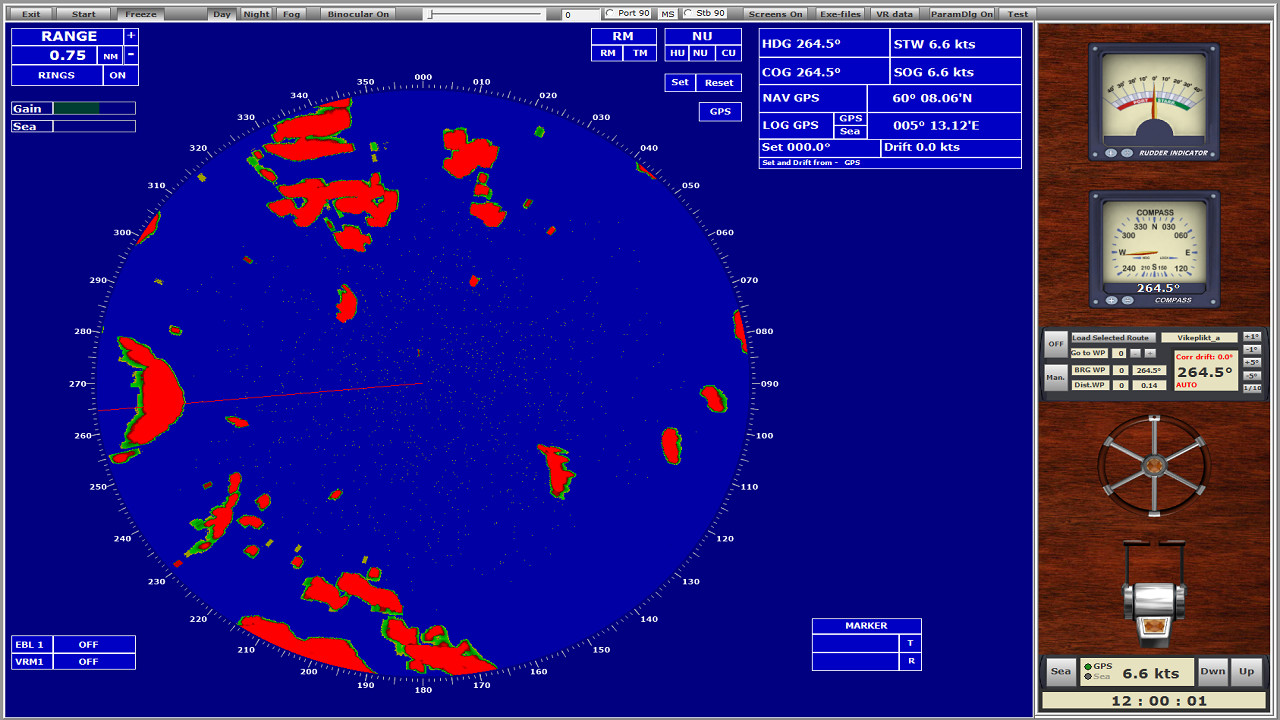Toggle Binocular On in the toolbar
Image resolution: width=1280 pixels, height=720 pixels.
[356, 13]
